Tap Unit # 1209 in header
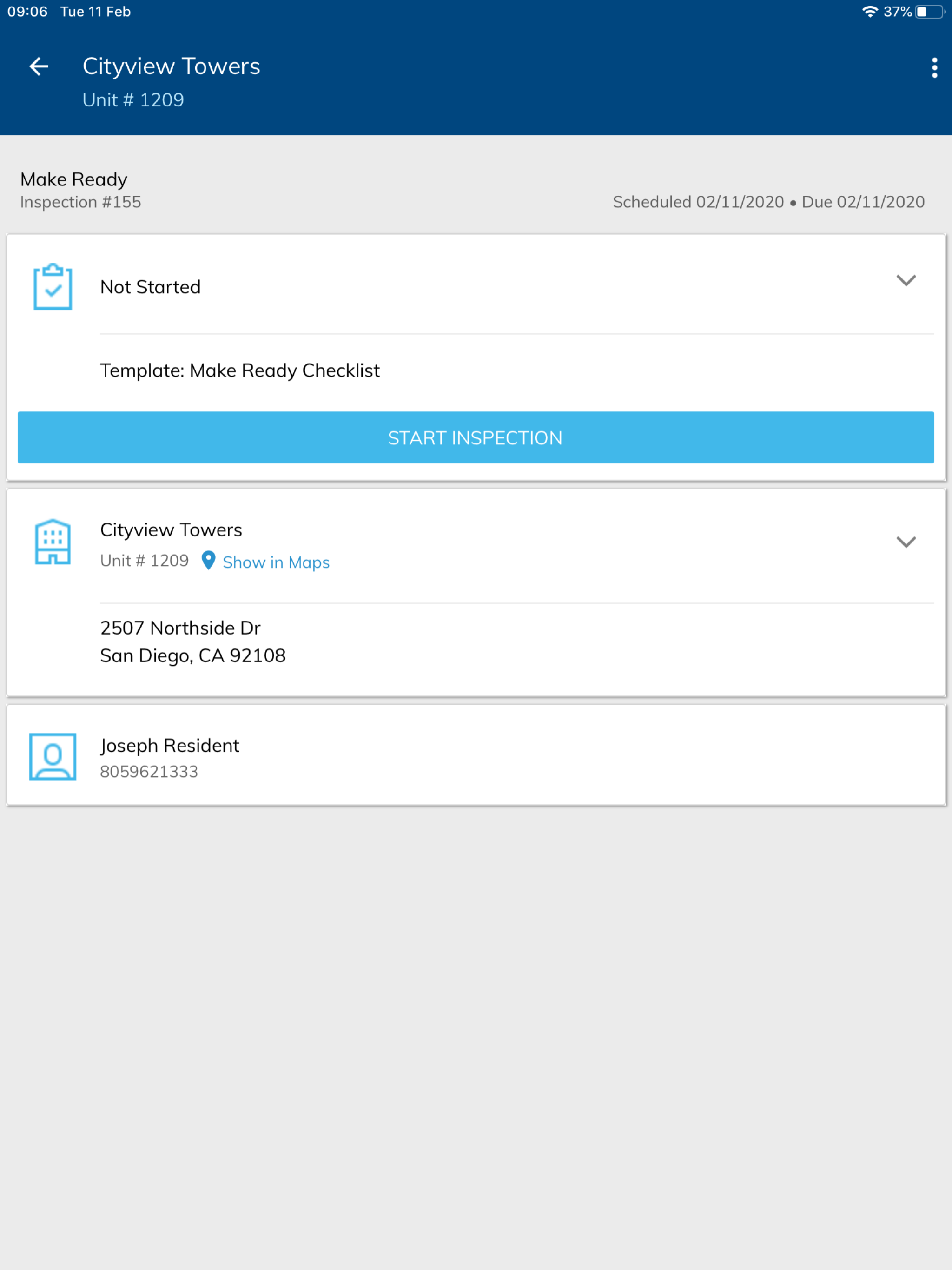Image resolution: width=952 pixels, height=1270 pixels. coord(133,100)
